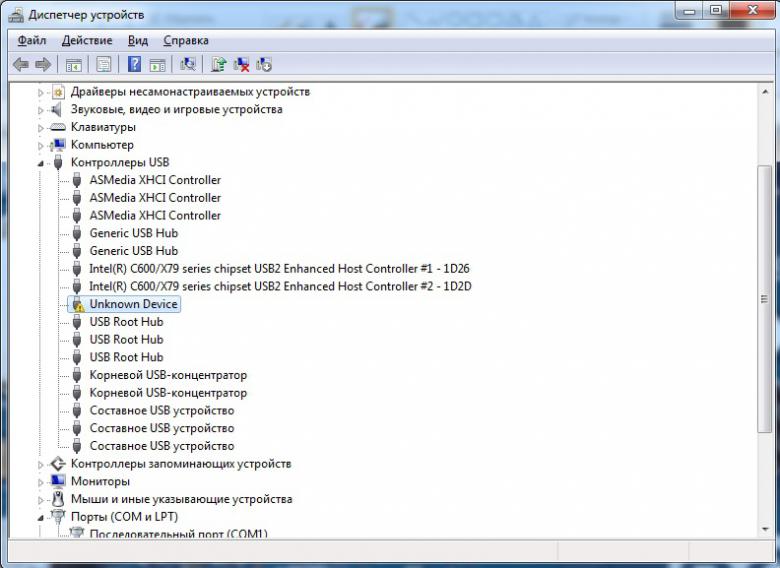Click the scrollbar up arrow
Screen dimensions: 780x568
click(x=765, y=92)
